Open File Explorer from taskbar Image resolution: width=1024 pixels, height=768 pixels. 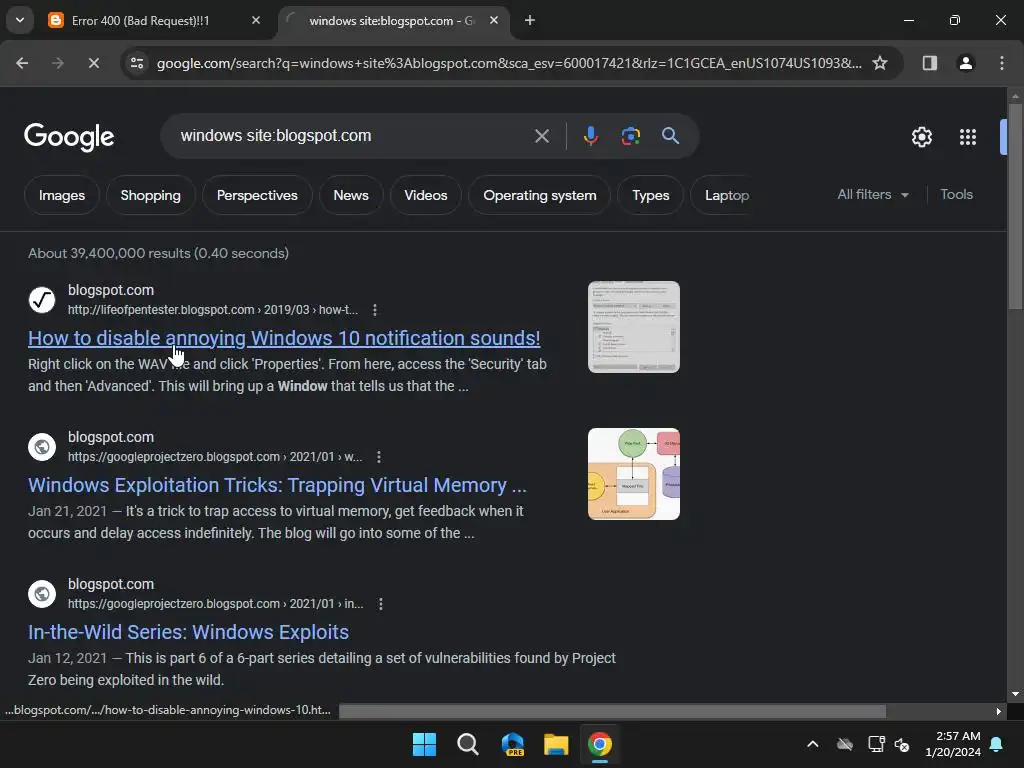coord(556,744)
